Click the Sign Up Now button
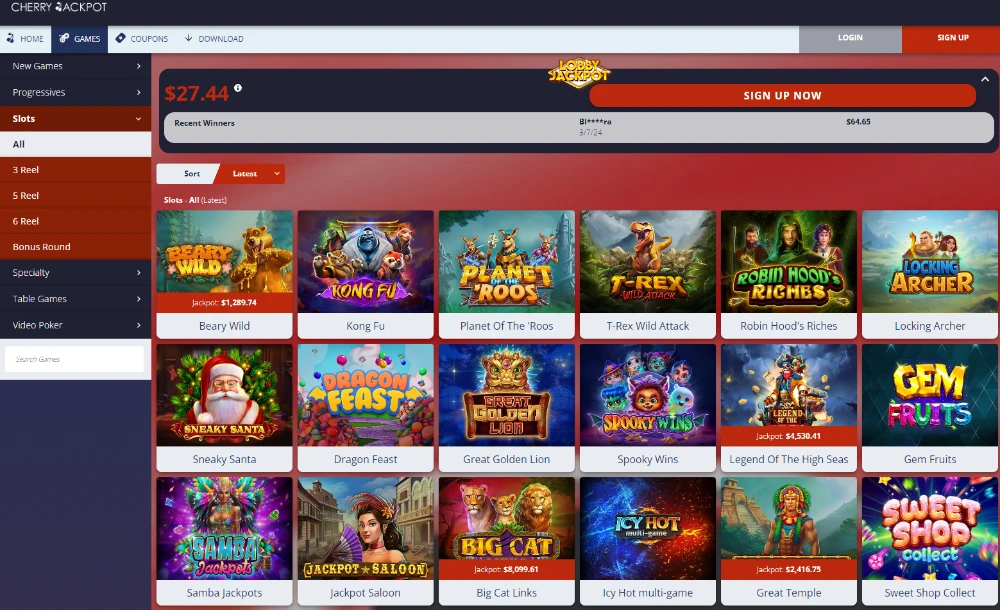Viewport: 1000px width, 610px height. click(x=783, y=96)
